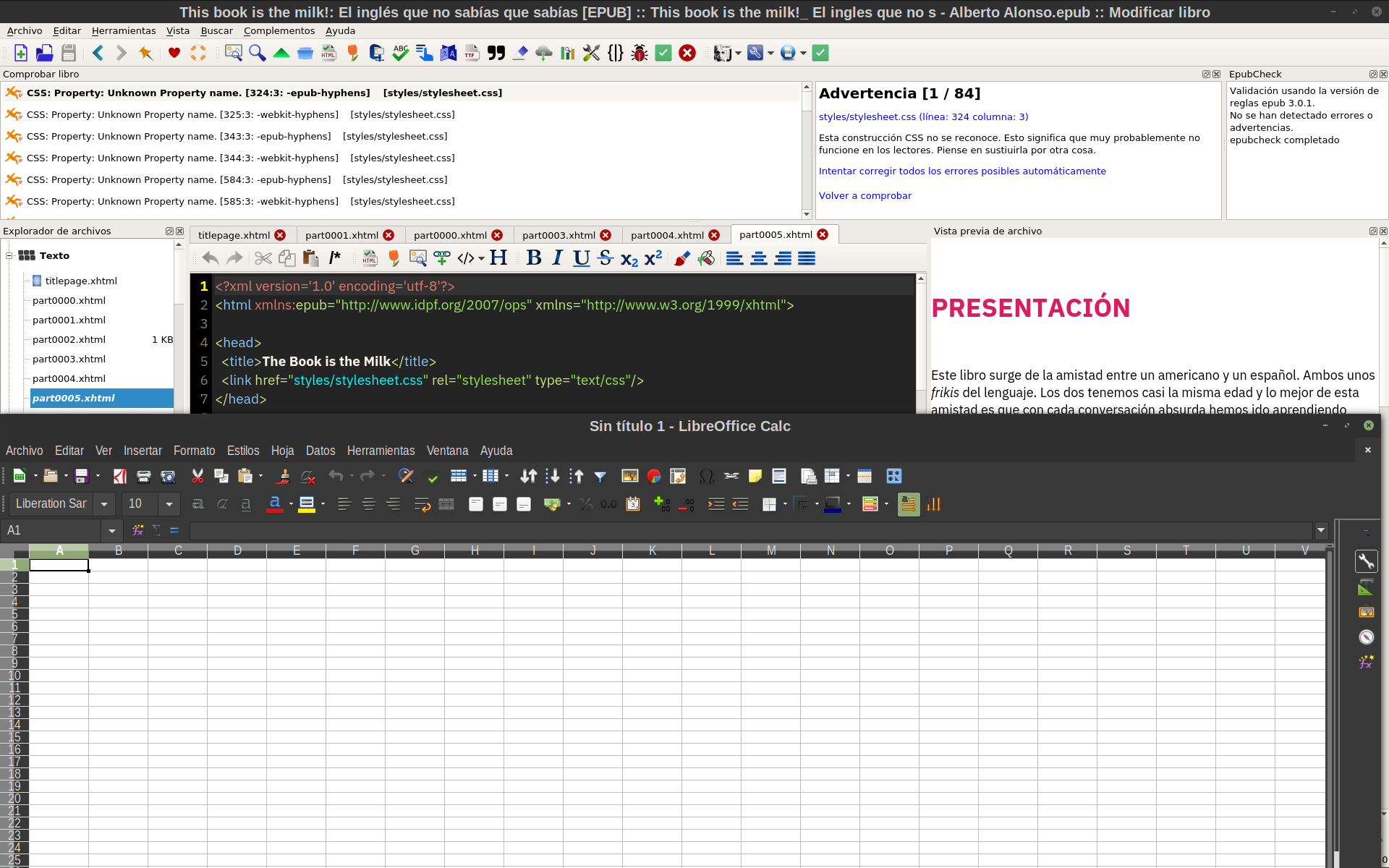Click 'Intentar corregir todos los errores' link

pos(961,171)
